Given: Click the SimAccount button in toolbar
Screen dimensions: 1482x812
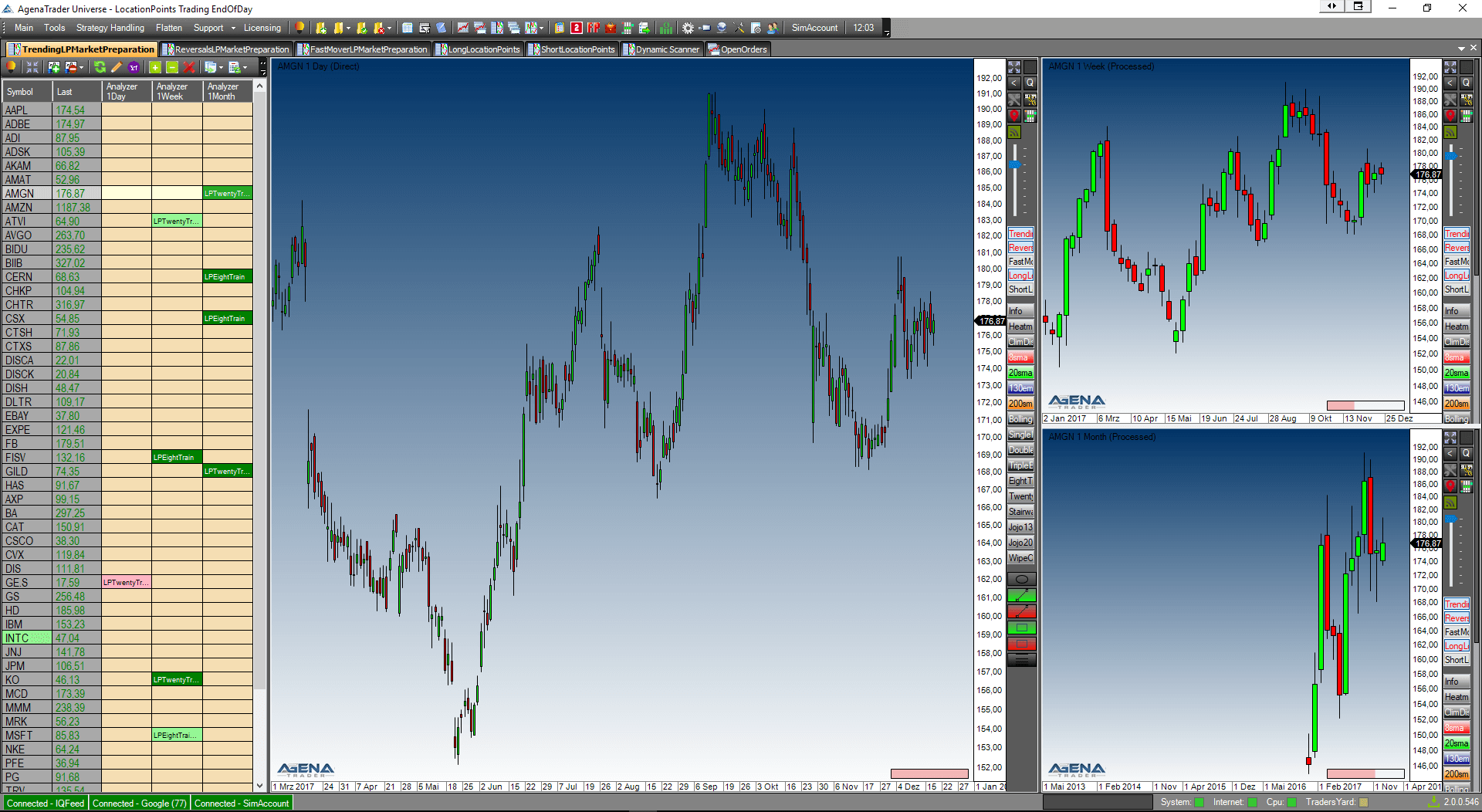Looking at the screenshot, I should [814, 28].
